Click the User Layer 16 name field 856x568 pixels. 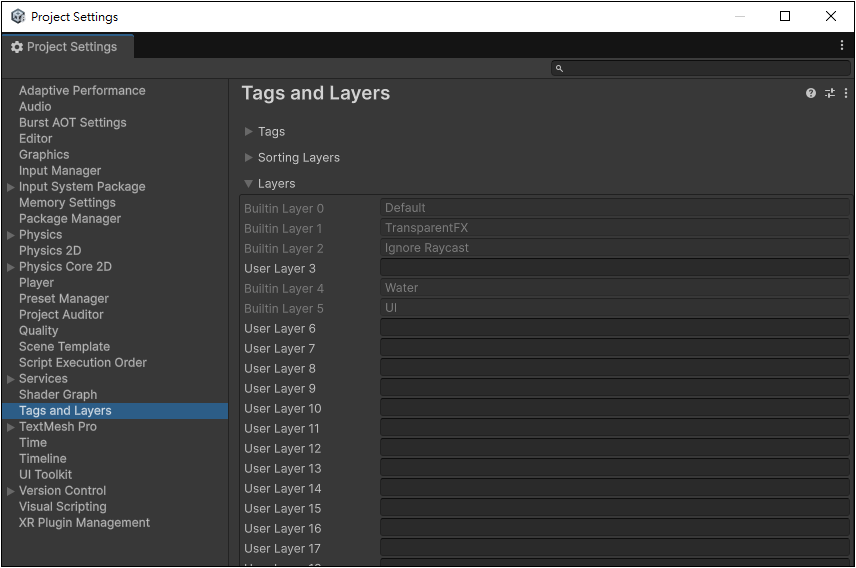pos(615,528)
